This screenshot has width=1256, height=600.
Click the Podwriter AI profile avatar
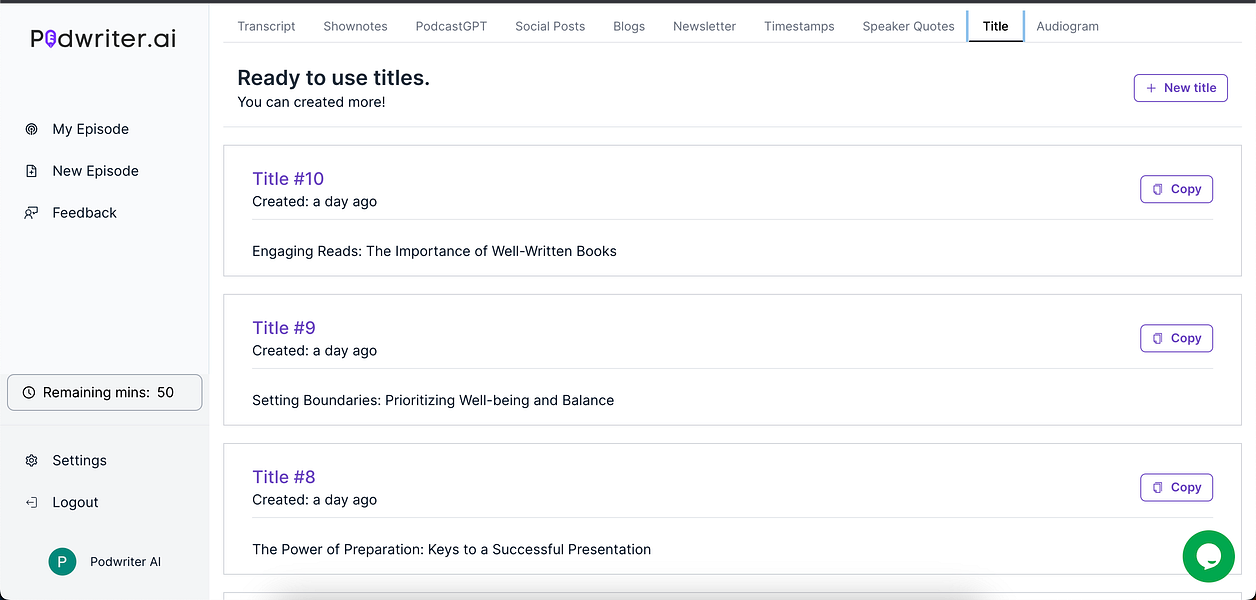point(62,562)
